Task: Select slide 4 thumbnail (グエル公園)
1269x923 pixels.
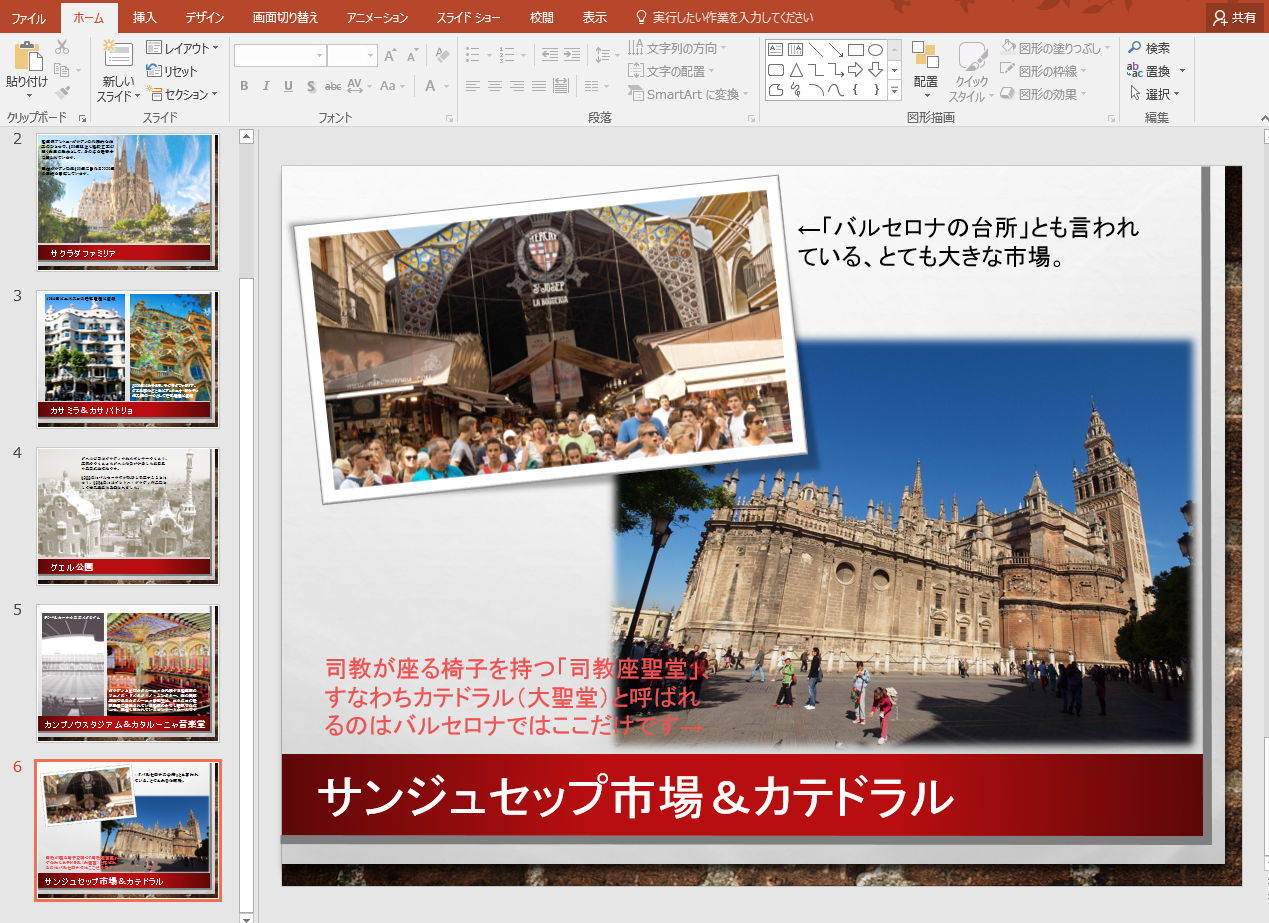Action: click(x=126, y=515)
